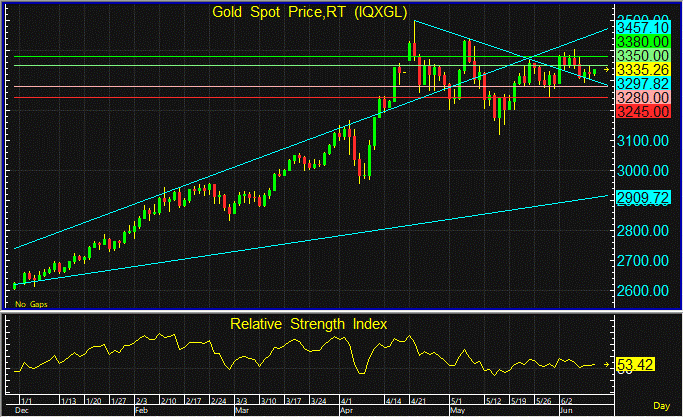Open the Day interval label
Viewport: 684px width, 418px height.
click(662, 406)
